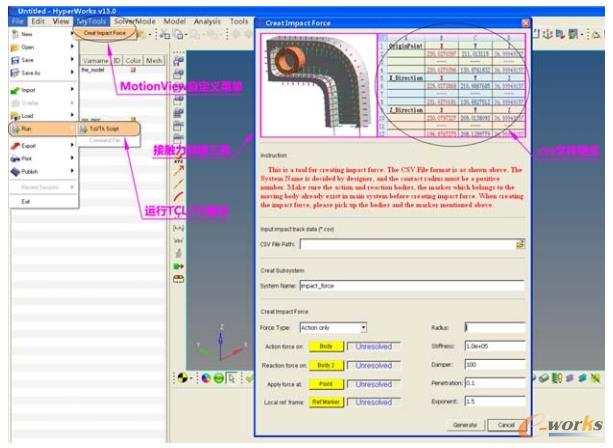Open the Analysis menu
The height and width of the screenshot is (448, 613).
[x=207, y=21]
